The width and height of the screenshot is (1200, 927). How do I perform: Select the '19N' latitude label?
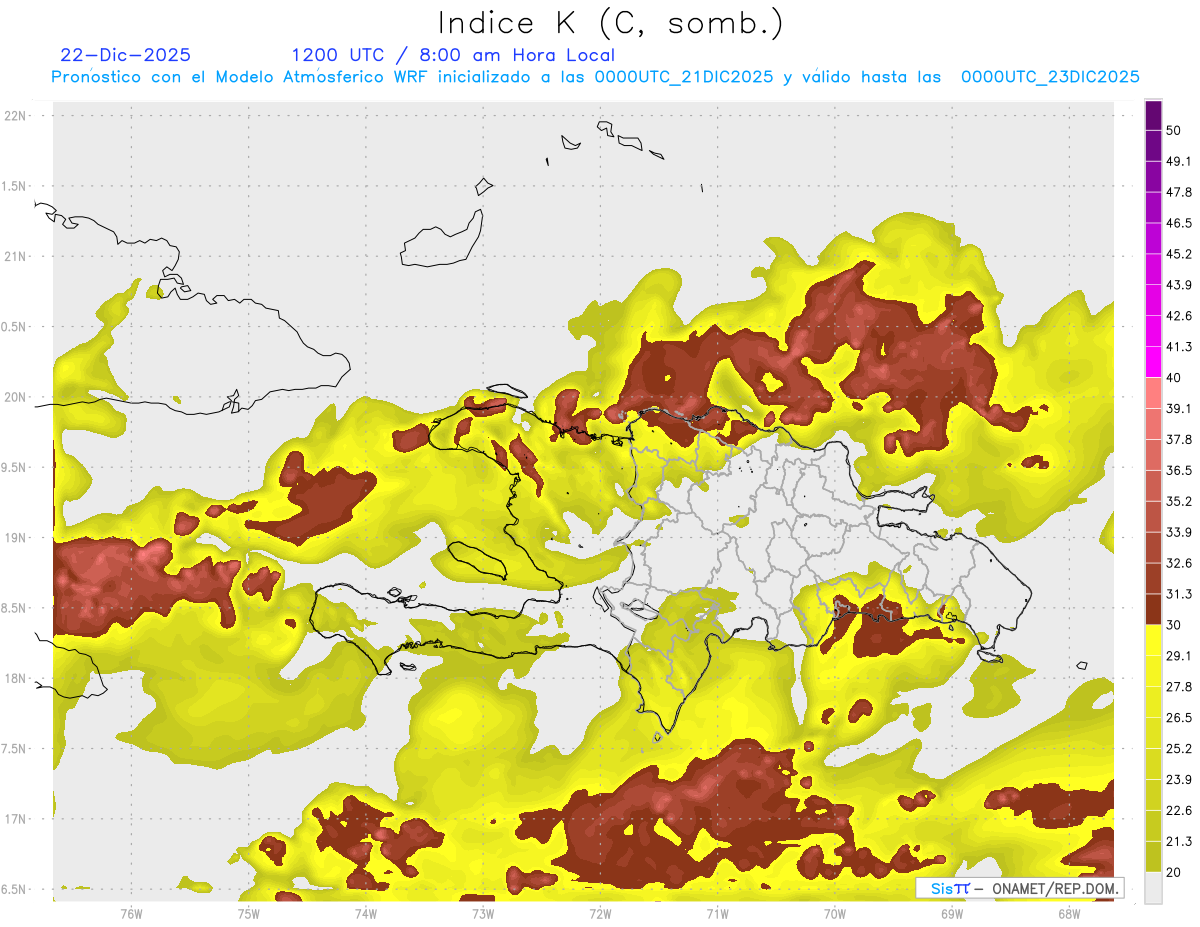[x=17, y=538]
